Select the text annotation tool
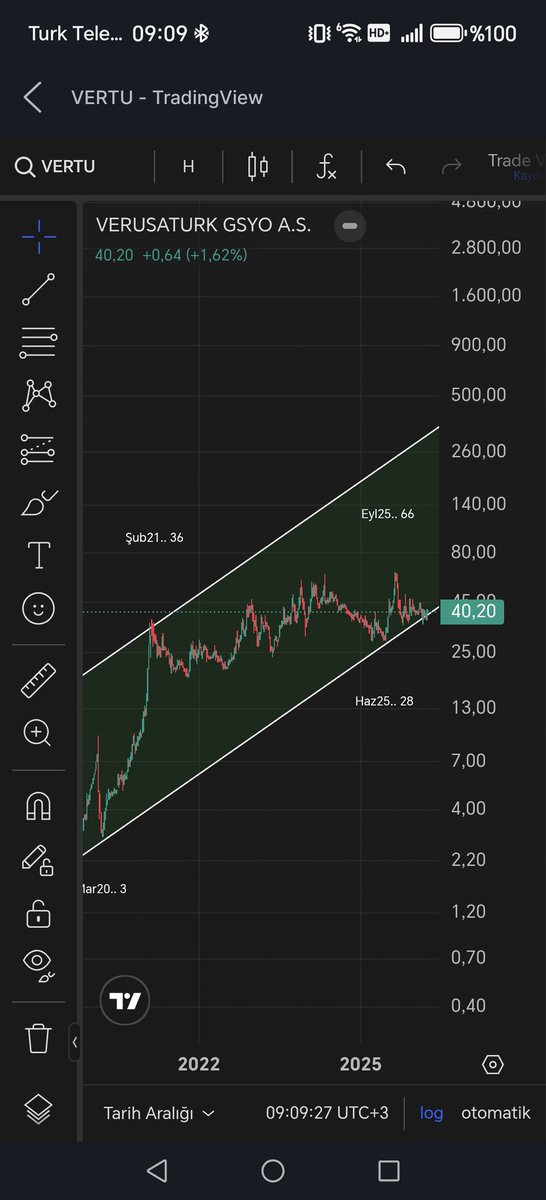The image size is (546, 1200). click(x=39, y=555)
